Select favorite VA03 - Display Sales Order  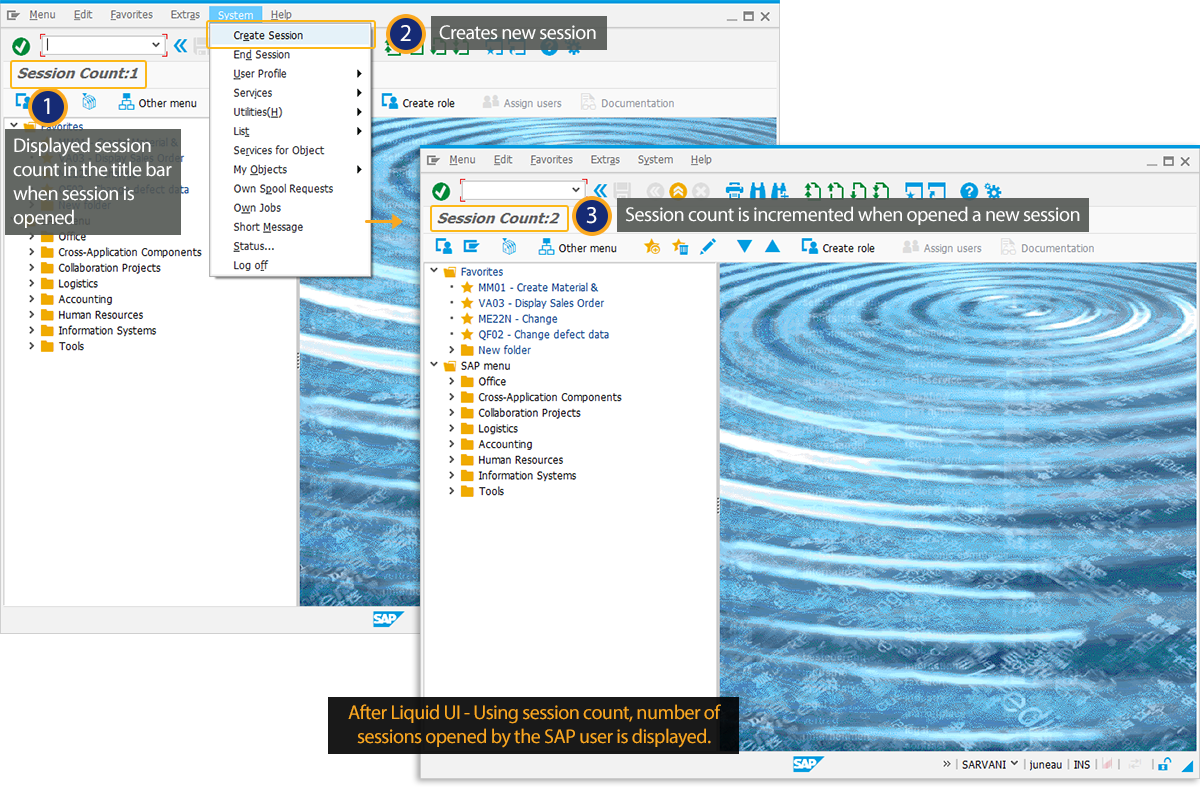[x=541, y=303]
